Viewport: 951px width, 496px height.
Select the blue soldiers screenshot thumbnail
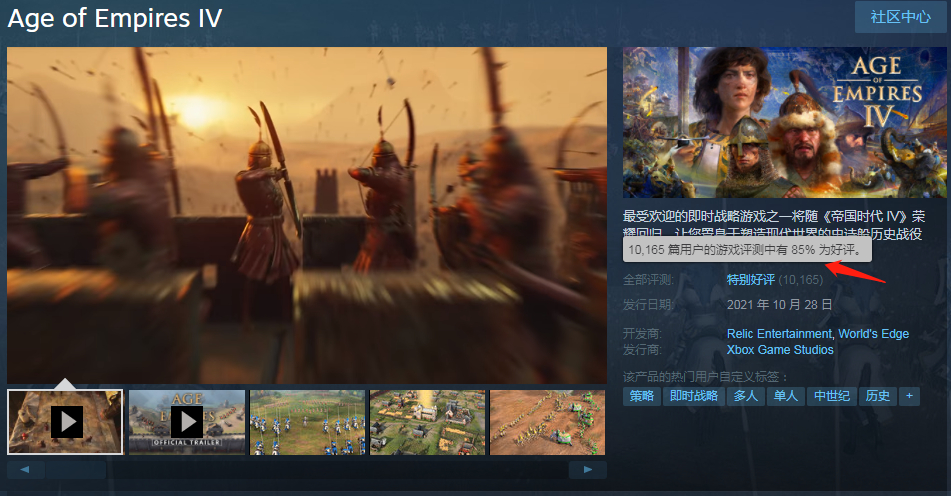point(307,422)
